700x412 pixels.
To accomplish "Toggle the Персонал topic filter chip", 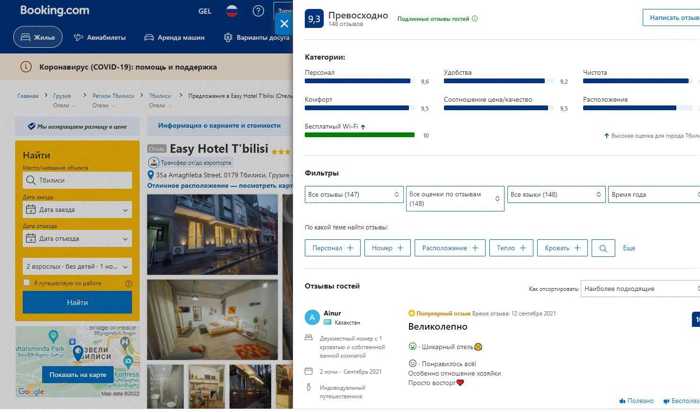I will 333,248.
